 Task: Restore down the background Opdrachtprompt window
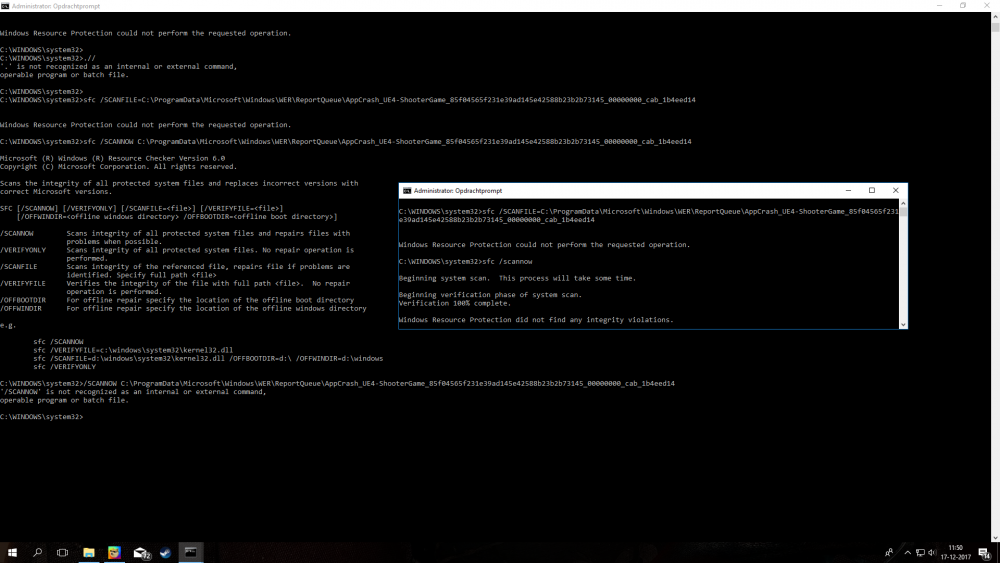(963, 6)
